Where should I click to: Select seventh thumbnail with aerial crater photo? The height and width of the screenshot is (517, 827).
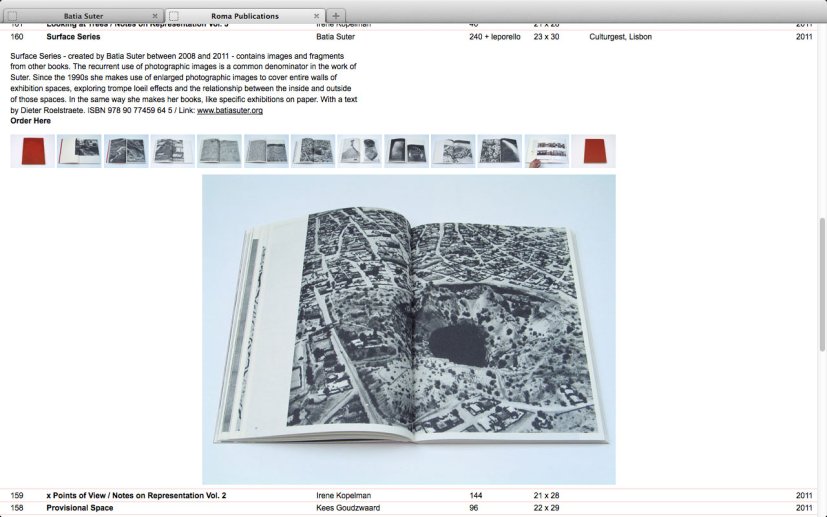coord(313,151)
